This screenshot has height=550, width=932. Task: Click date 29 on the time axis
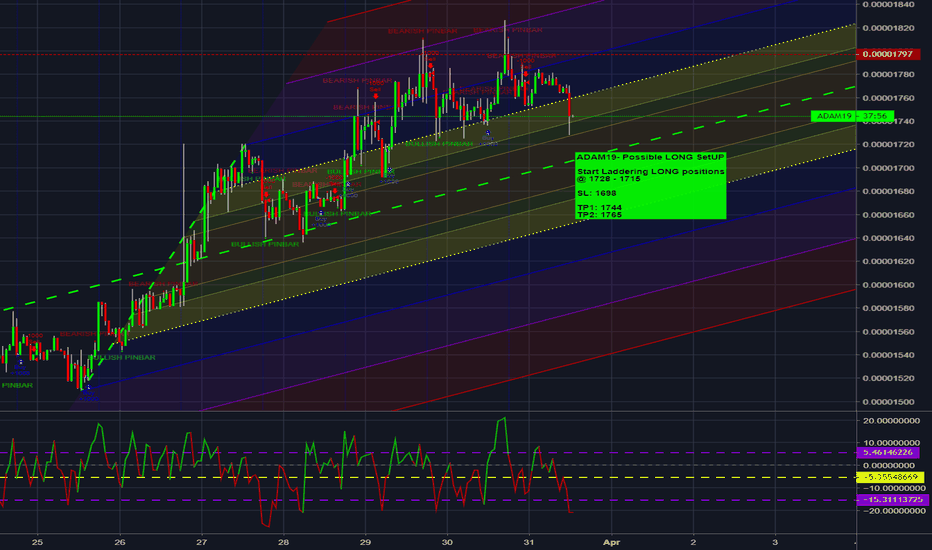(365, 542)
